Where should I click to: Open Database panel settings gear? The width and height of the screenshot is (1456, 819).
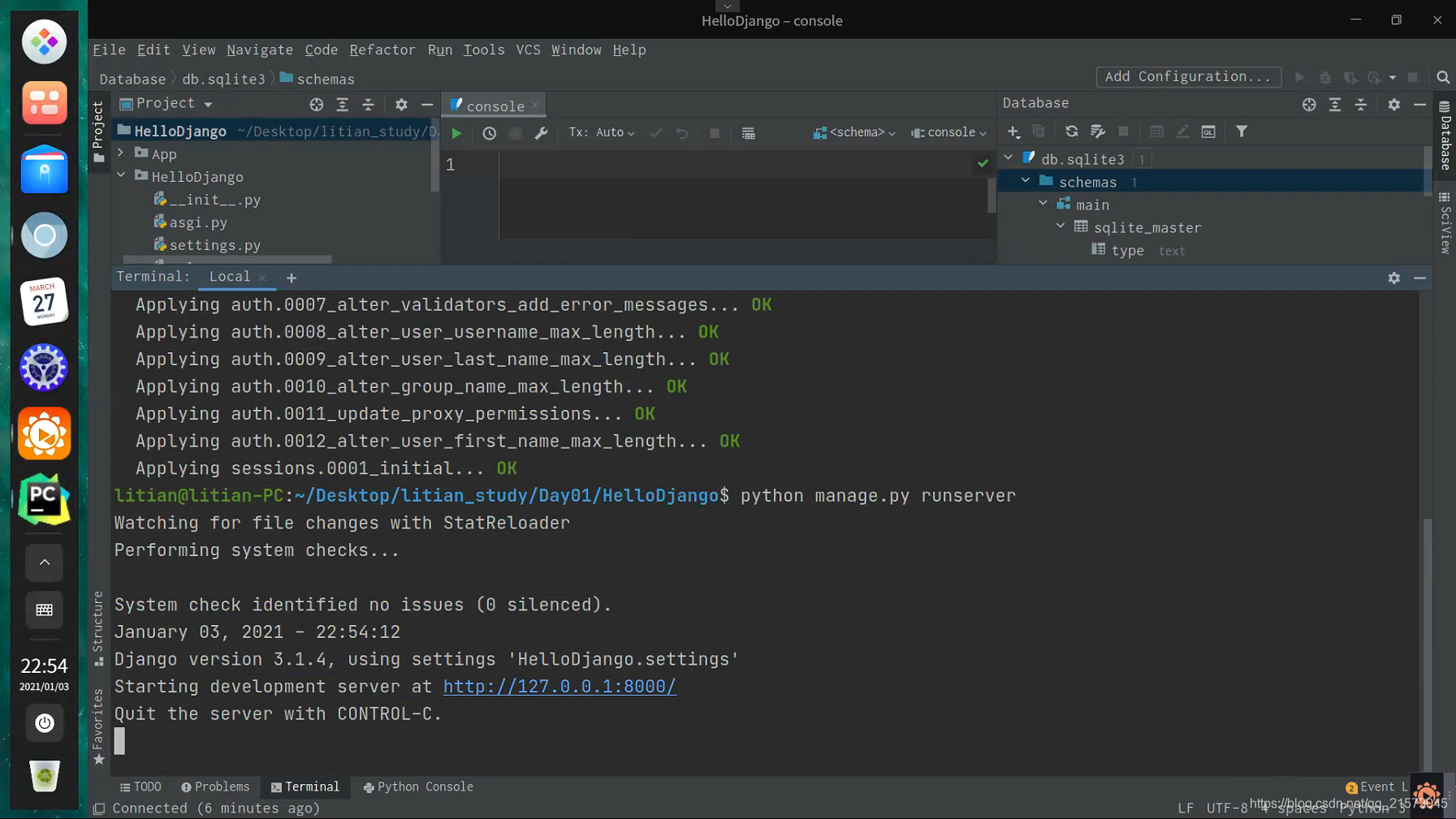(x=1393, y=104)
